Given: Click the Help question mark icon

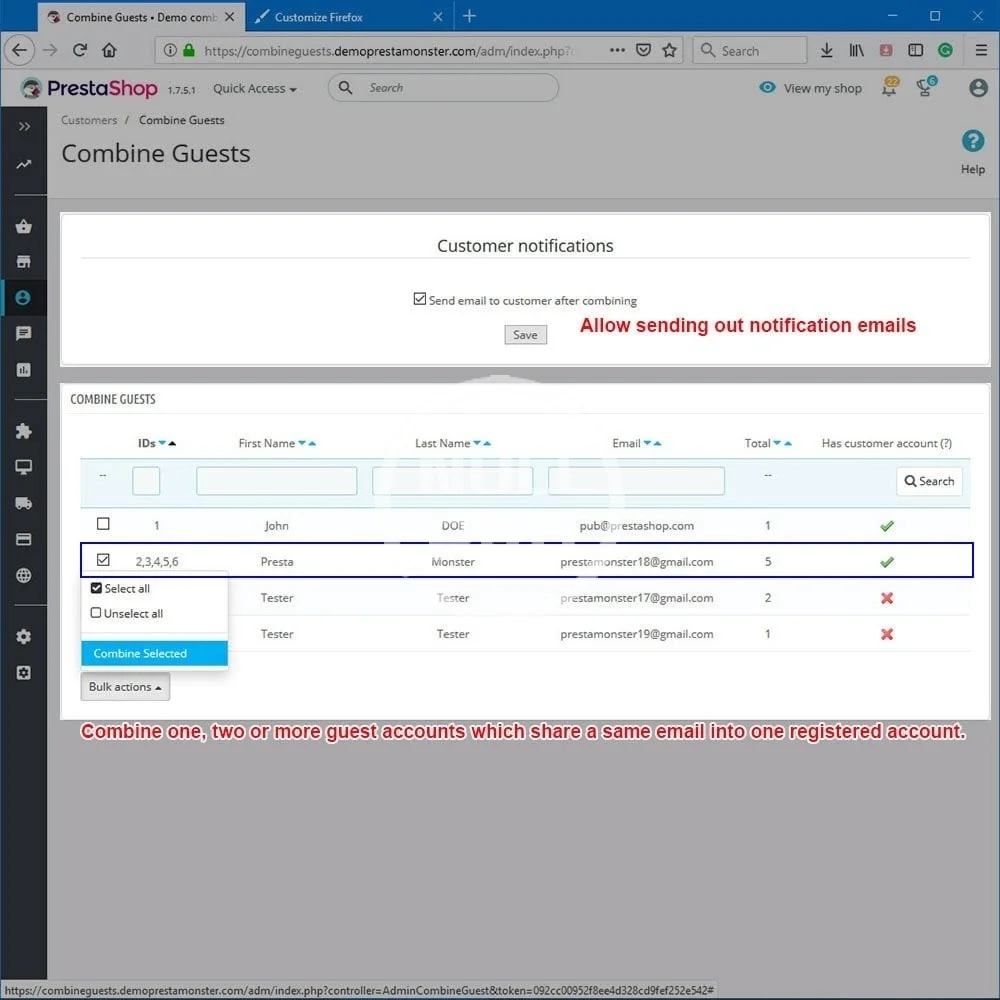Looking at the screenshot, I should coord(972,142).
